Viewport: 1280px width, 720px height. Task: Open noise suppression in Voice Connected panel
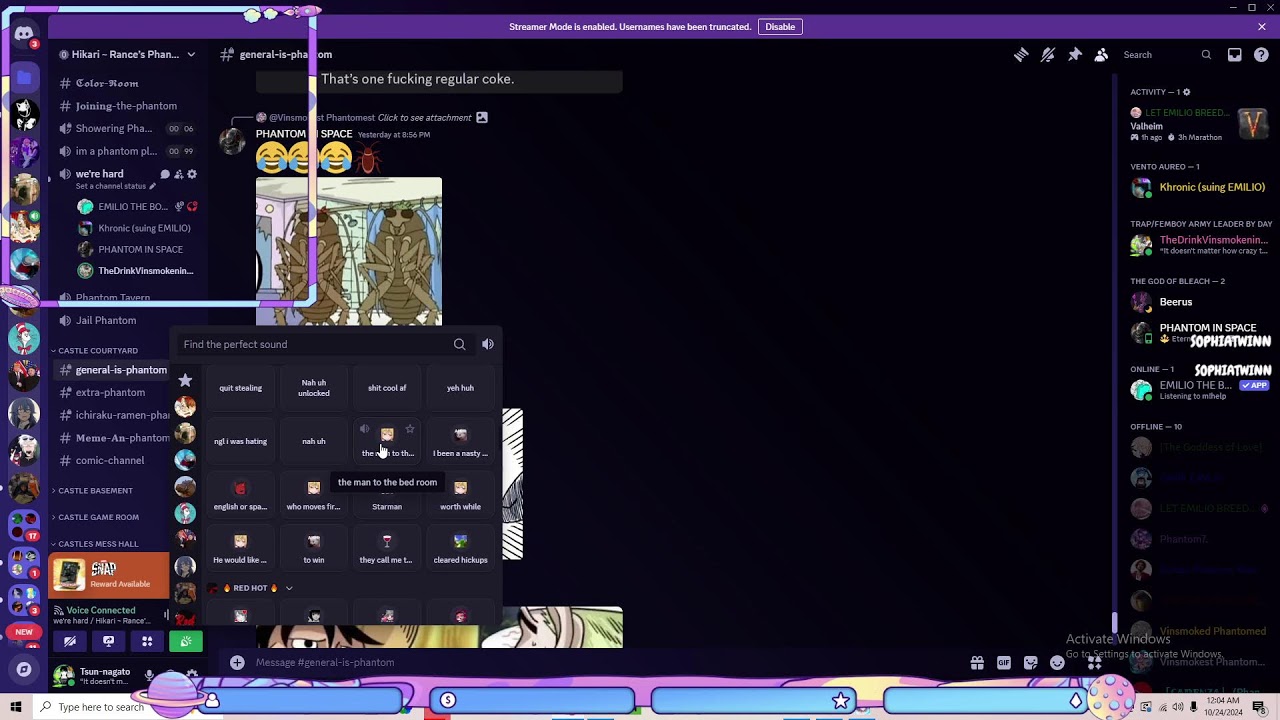coord(166,614)
